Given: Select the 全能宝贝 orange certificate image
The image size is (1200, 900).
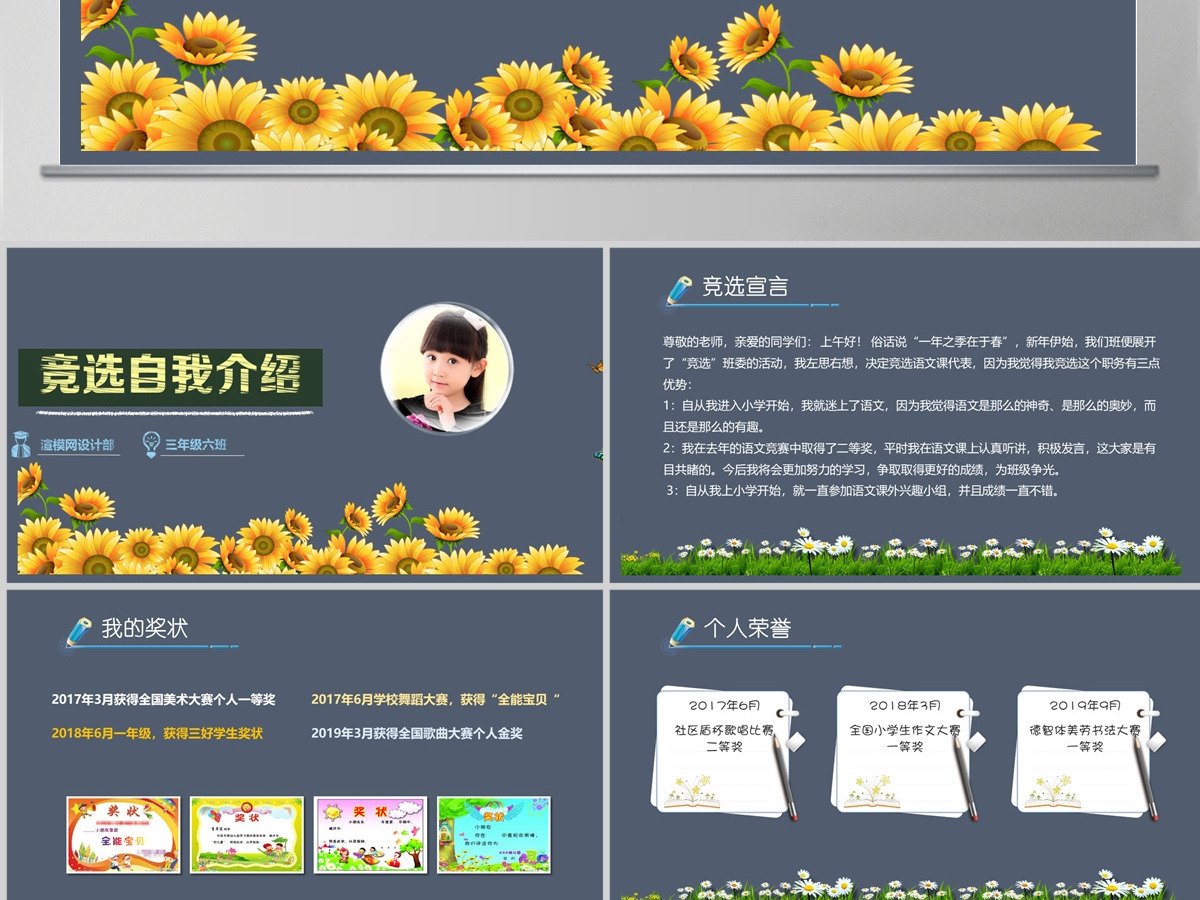Looking at the screenshot, I should click(123, 834).
